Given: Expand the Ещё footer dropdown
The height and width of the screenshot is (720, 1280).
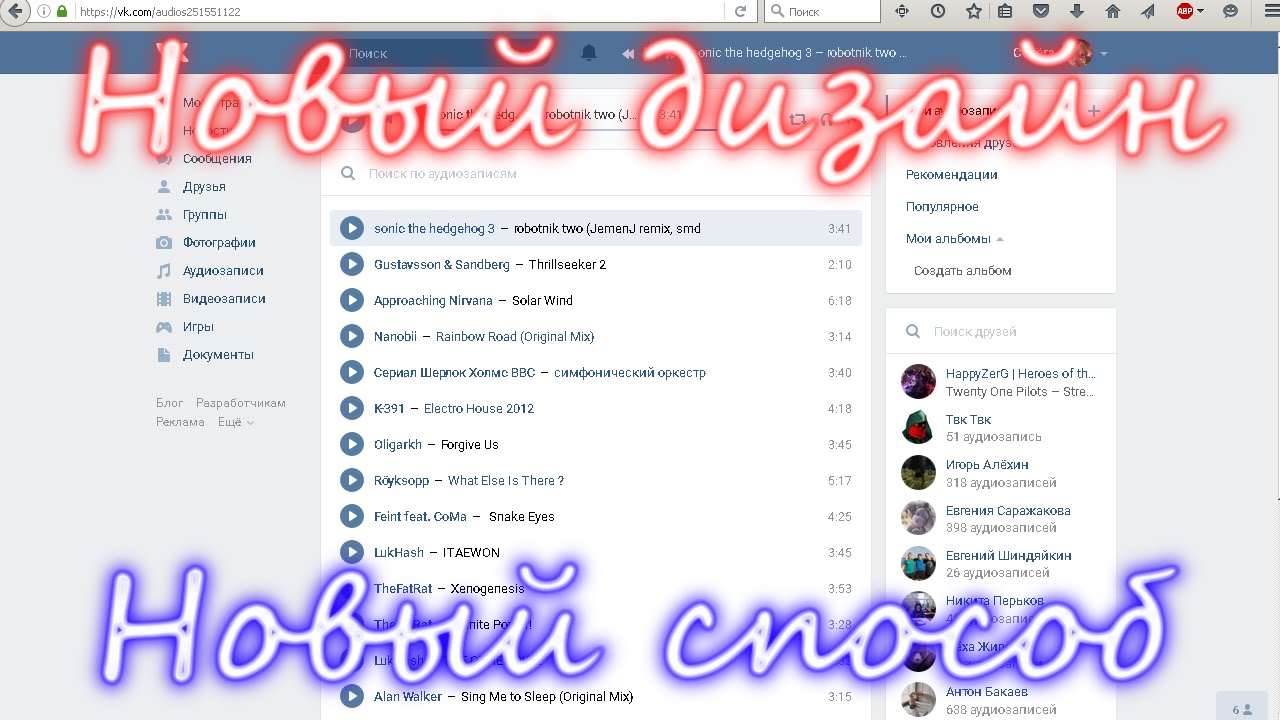Looking at the screenshot, I should click(236, 422).
